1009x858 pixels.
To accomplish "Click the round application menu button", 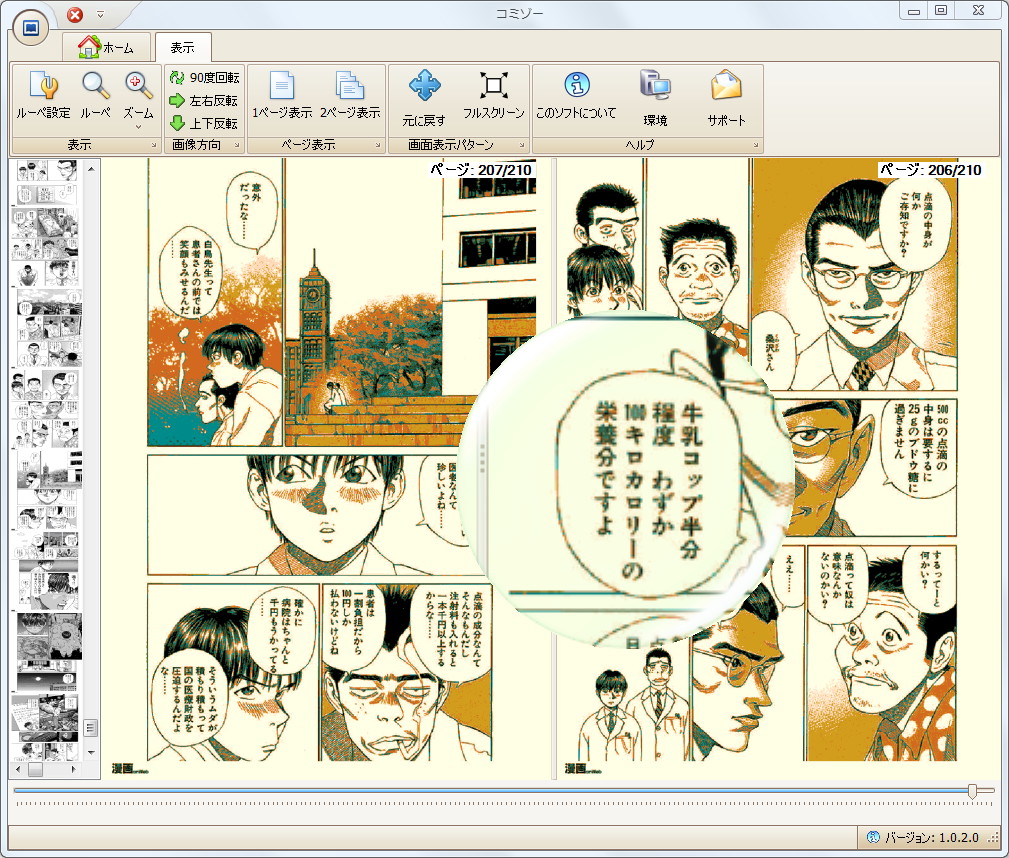I will point(30,28).
